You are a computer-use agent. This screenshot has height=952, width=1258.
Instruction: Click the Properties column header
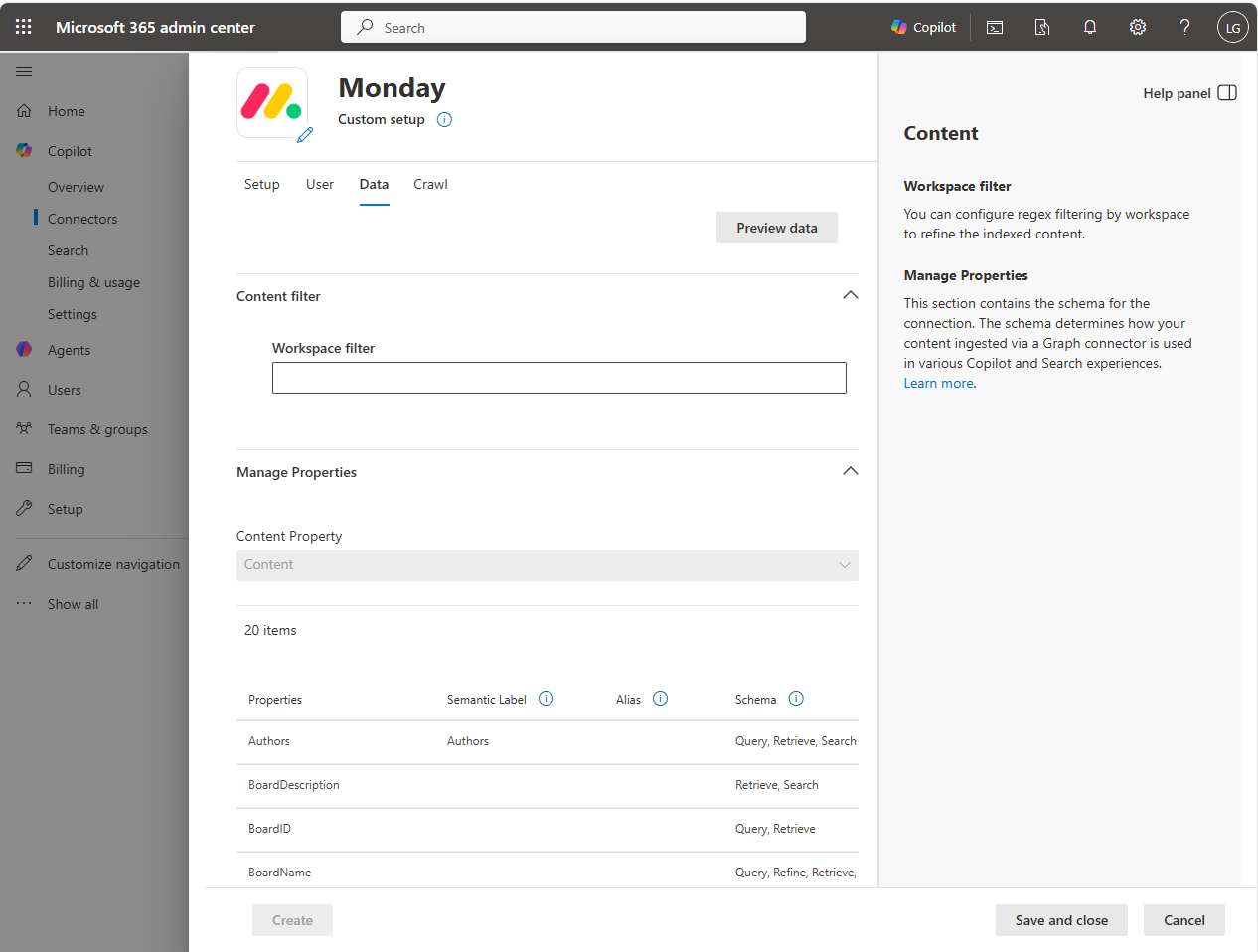click(x=275, y=700)
